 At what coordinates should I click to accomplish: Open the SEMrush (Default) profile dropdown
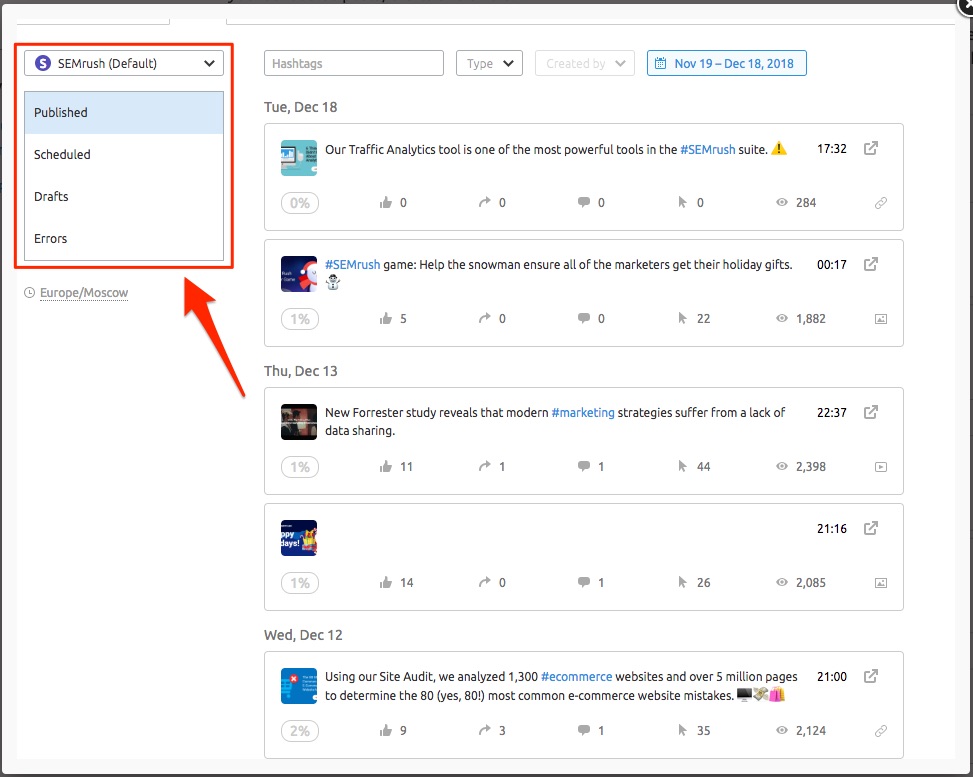pos(123,63)
